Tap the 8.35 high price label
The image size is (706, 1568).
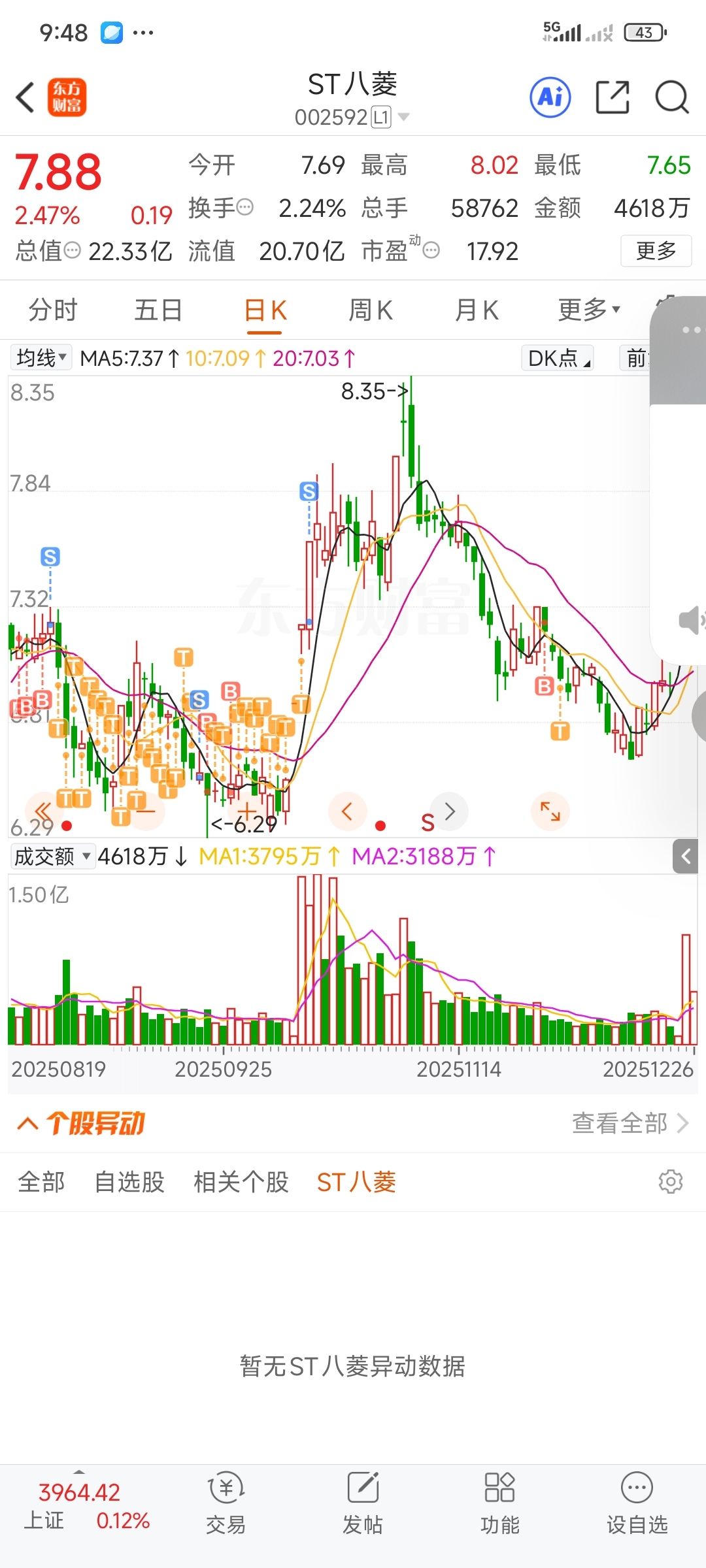(x=374, y=391)
